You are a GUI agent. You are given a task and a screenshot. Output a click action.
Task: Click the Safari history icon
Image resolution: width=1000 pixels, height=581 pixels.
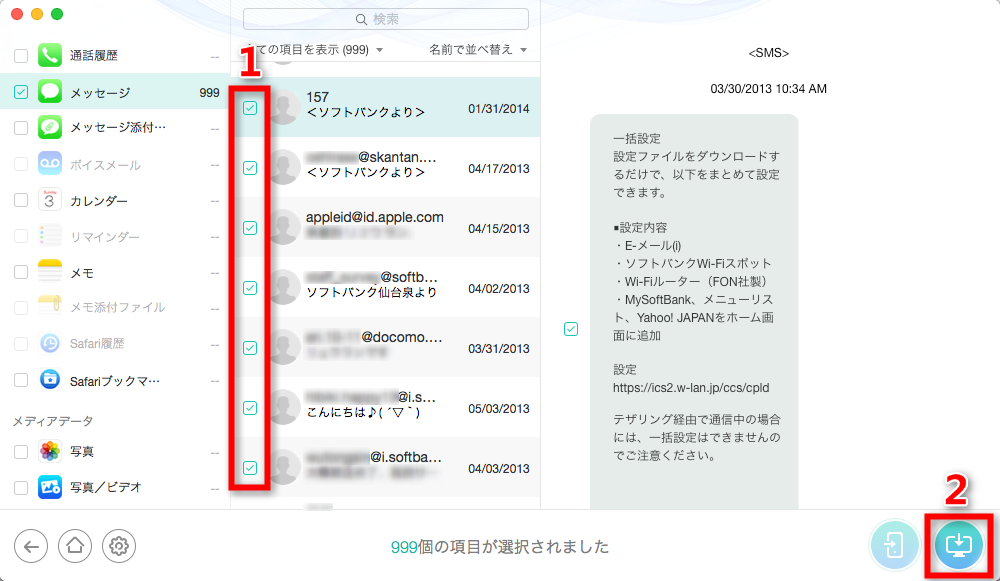click(50, 343)
